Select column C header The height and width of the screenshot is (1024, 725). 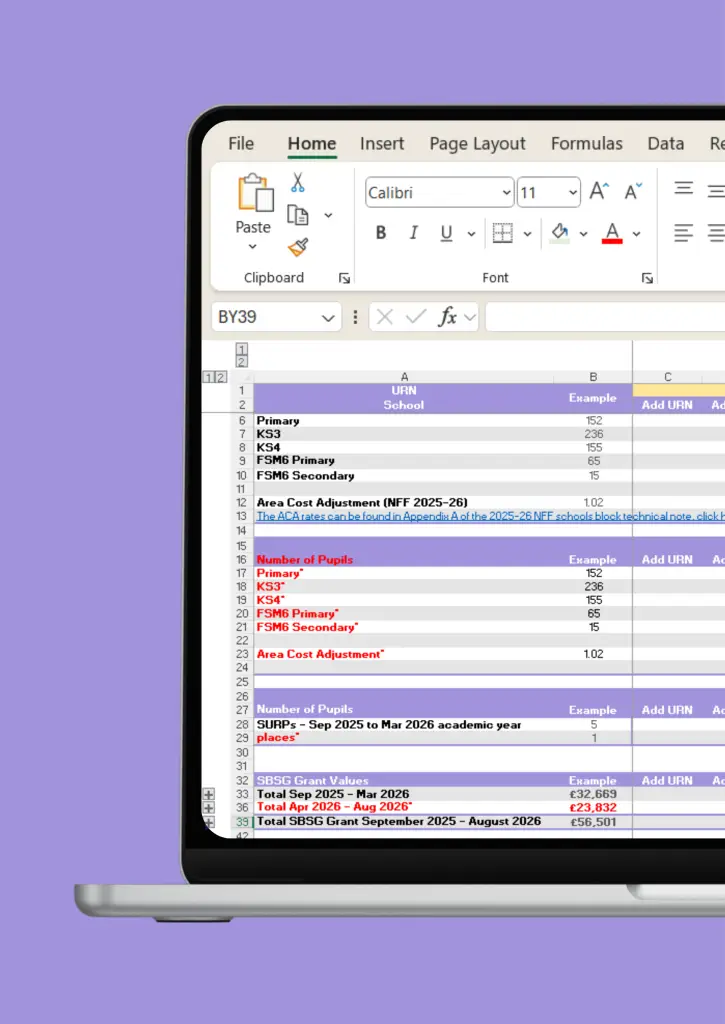(668, 377)
